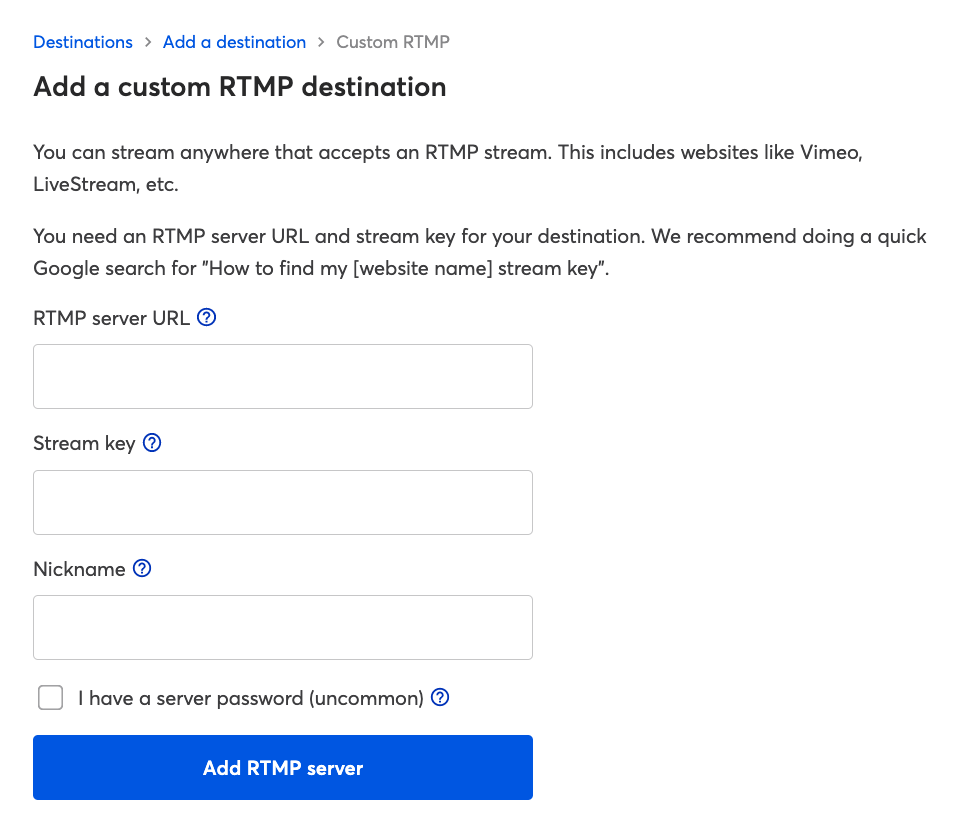954x824 pixels.
Task: Click the paragraph mentioning Vimeo and LiveStream
Action: coord(447,169)
